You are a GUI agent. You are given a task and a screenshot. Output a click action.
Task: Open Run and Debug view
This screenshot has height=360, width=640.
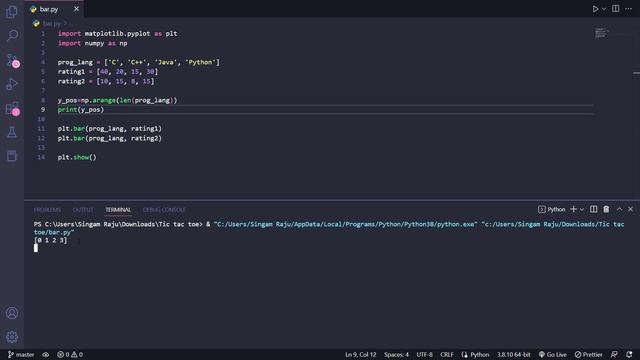point(12,84)
